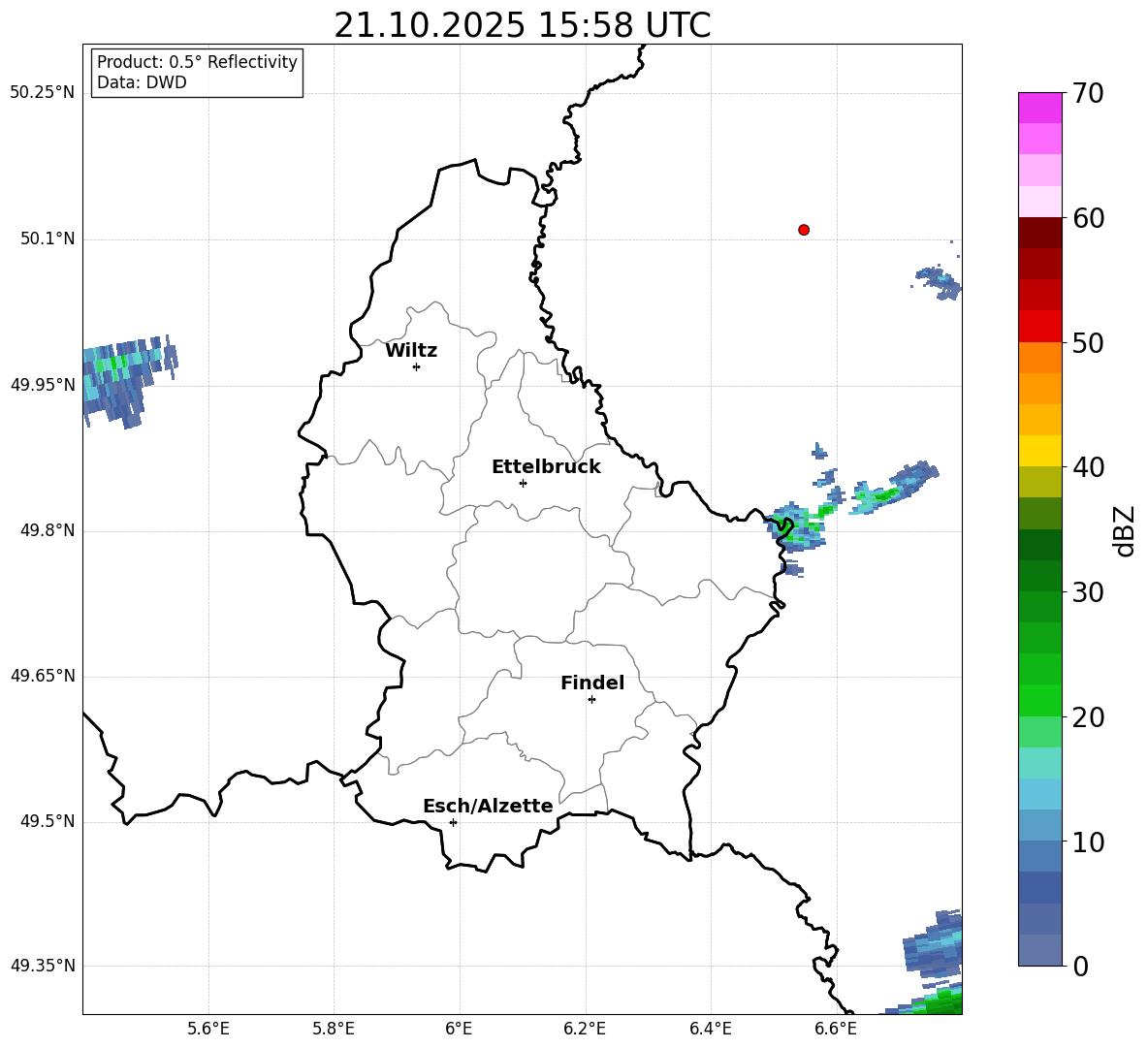
Task: Select the red dot marker on map
Action: pyautogui.click(x=804, y=230)
